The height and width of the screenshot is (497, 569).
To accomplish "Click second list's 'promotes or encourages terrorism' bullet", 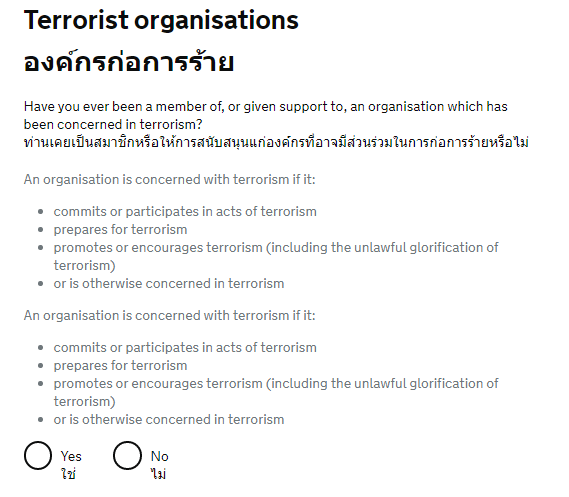I will point(276,393).
